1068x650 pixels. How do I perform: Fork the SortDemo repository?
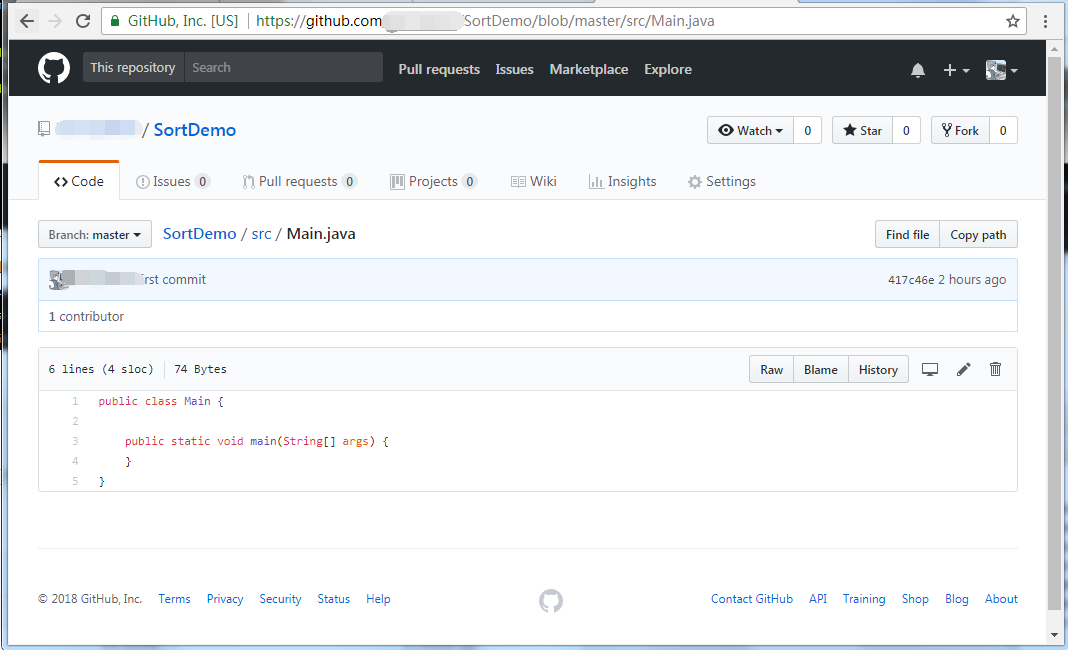[x=960, y=130]
